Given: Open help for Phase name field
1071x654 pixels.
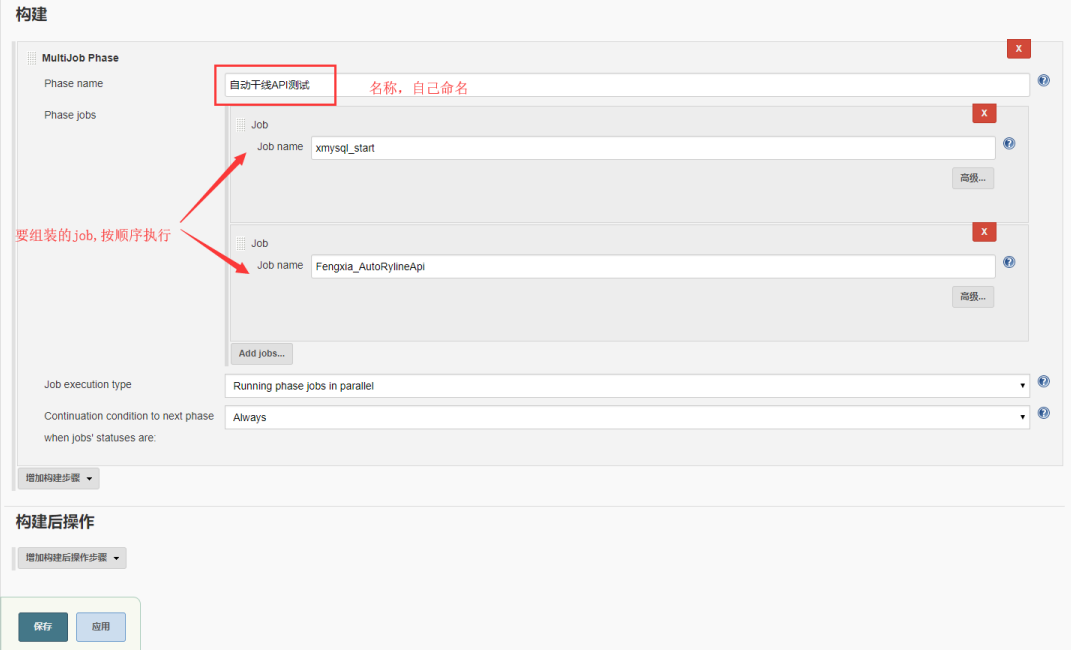Looking at the screenshot, I should 1044,80.
